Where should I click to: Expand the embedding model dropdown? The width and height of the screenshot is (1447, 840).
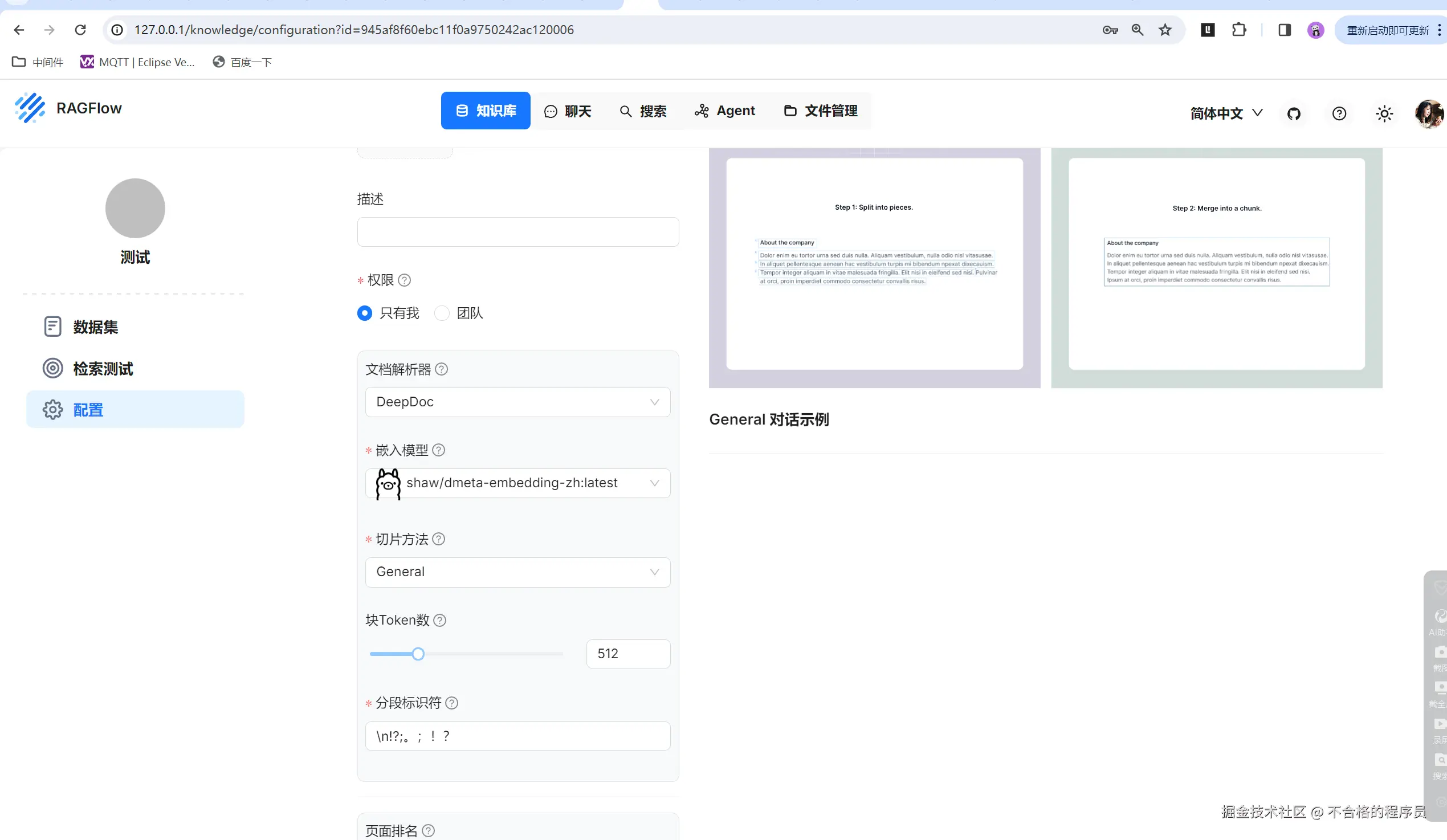[x=517, y=483]
